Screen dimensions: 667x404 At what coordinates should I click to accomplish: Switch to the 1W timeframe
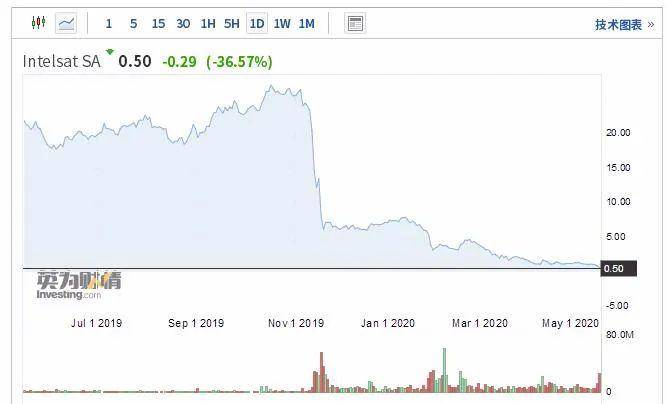pos(282,24)
